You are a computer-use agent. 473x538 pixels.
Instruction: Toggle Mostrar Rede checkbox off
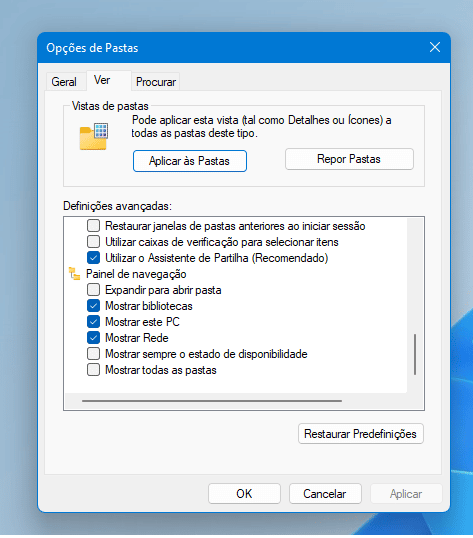click(x=93, y=338)
